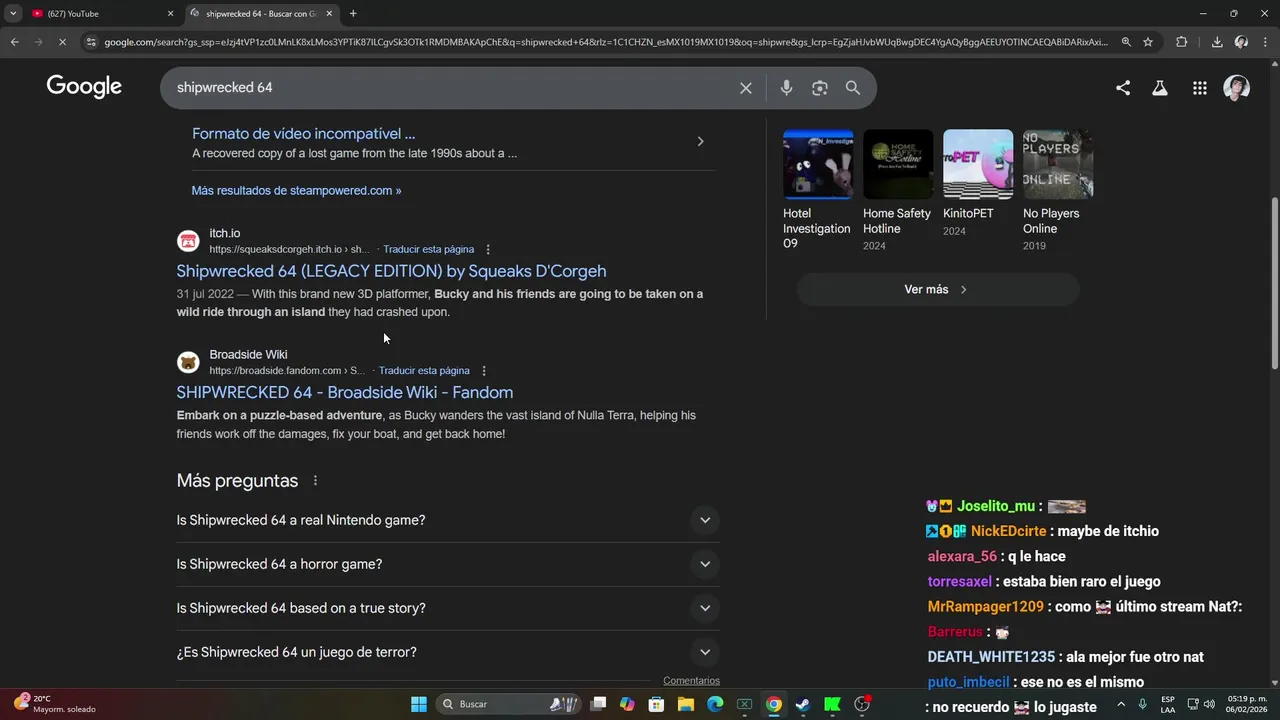
Task: Open Microsoft Store from taskbar
Action: [656, 704]
